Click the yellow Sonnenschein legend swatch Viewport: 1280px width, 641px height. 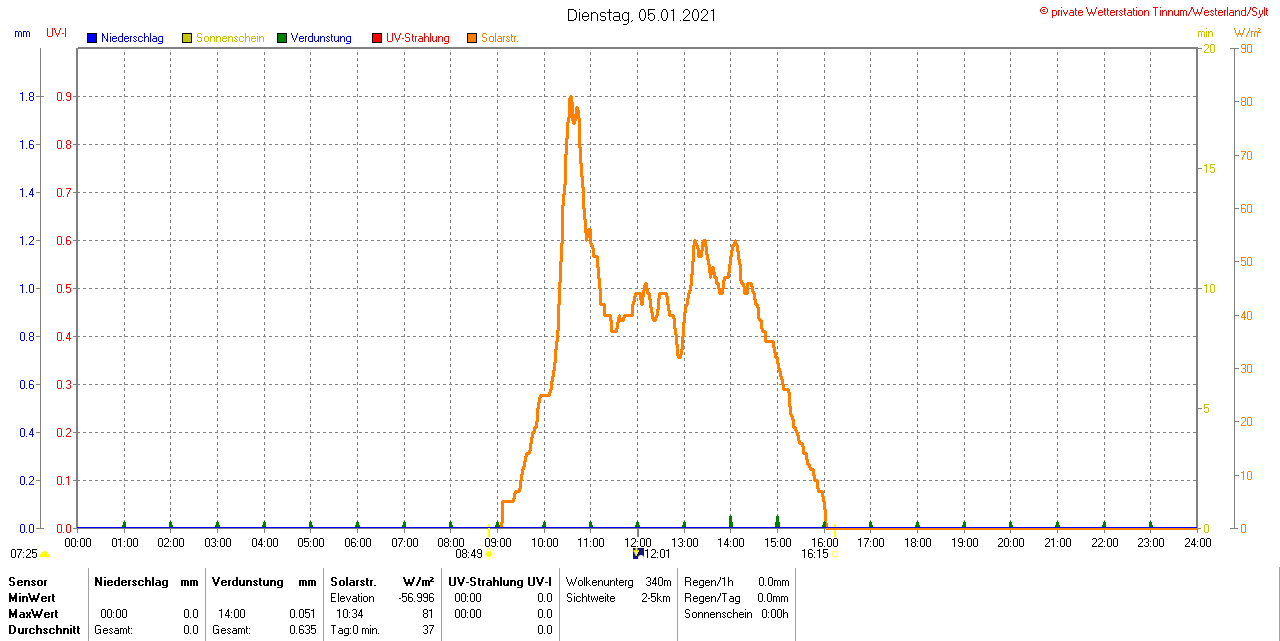tap(187, 38)
